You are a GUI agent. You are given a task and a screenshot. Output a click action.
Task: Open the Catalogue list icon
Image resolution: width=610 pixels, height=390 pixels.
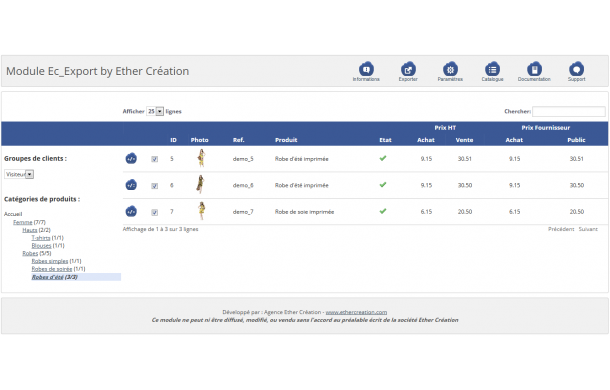tap(492, 69)
